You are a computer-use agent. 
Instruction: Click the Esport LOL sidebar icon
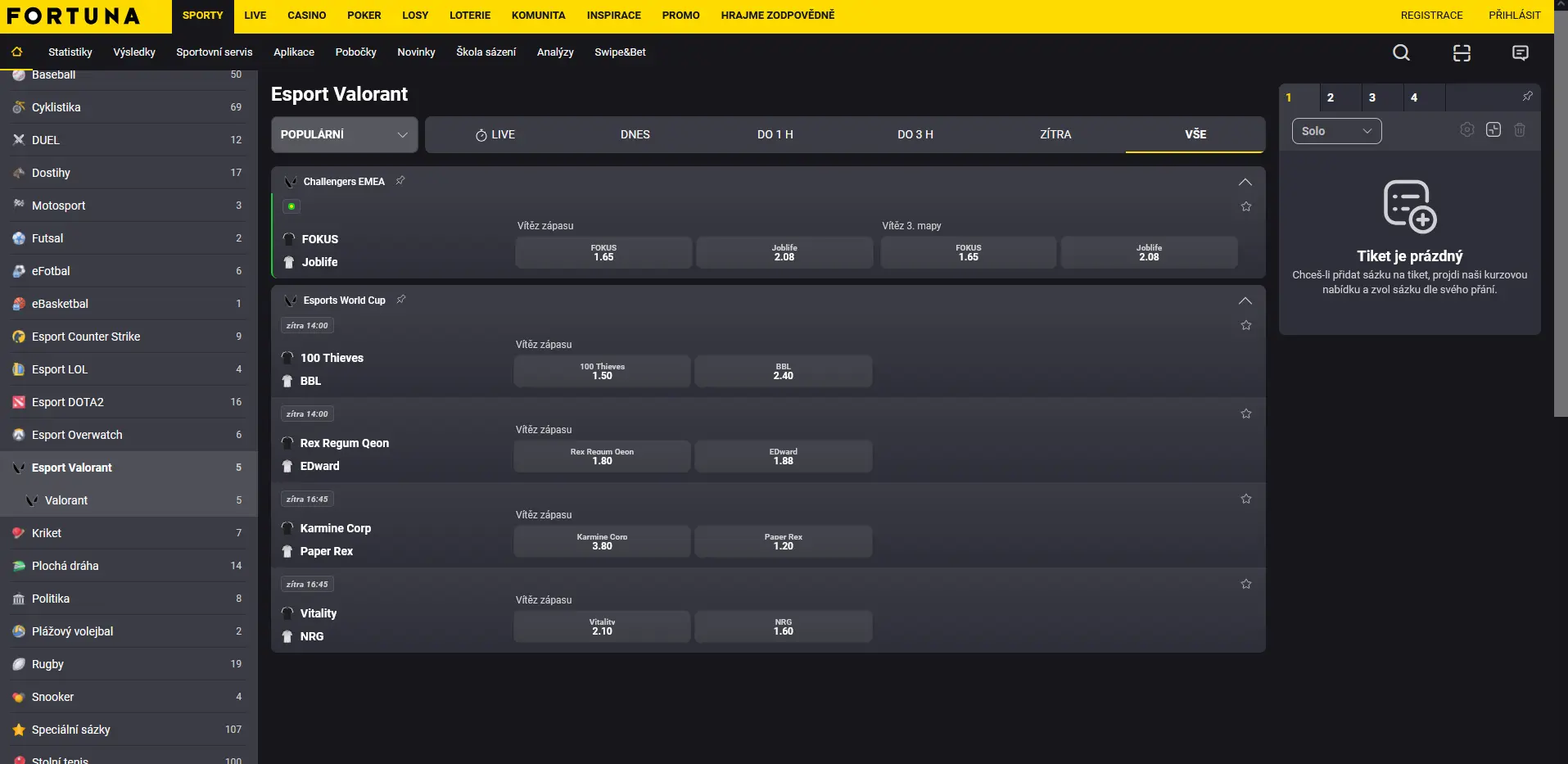(x=19, y=369)
